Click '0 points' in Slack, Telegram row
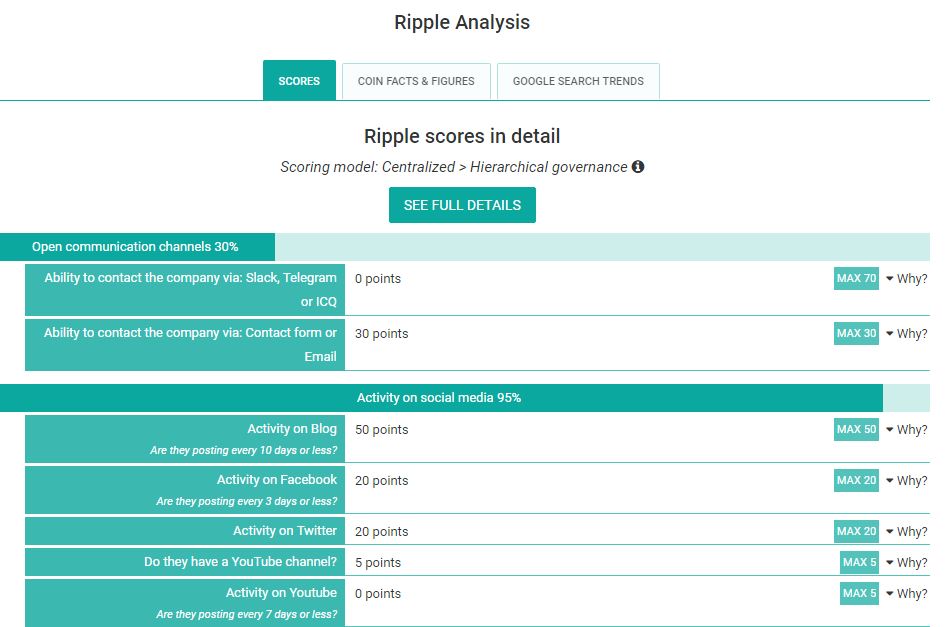948x627 pixels. (x=378, y=279)
